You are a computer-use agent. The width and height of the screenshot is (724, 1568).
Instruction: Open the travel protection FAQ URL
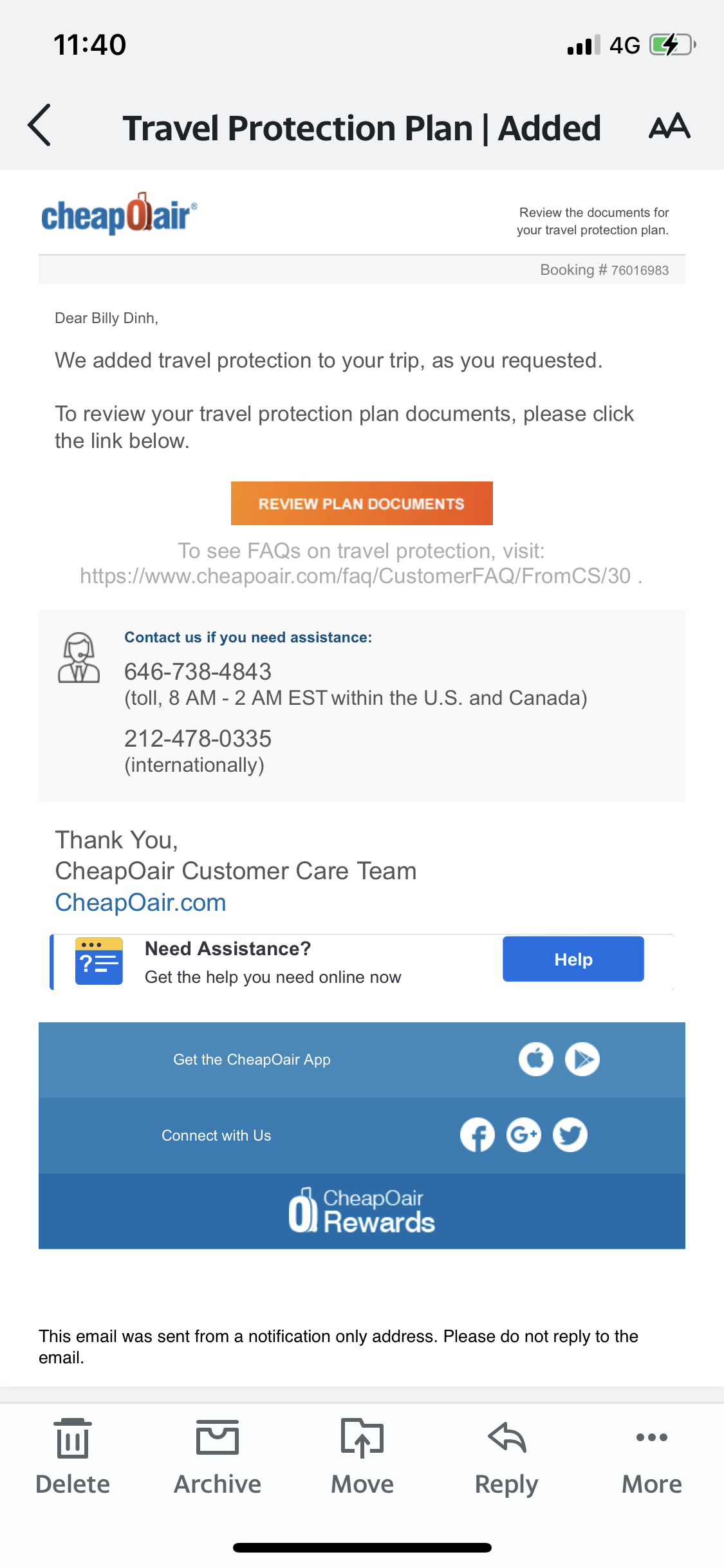pyautogui.click(x=355, y=575)
